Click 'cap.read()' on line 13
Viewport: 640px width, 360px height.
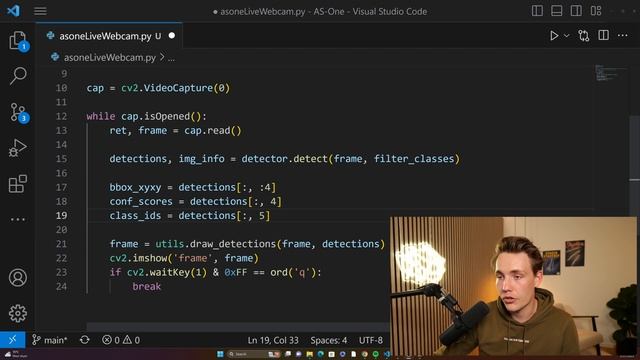(x=213, y=131)
